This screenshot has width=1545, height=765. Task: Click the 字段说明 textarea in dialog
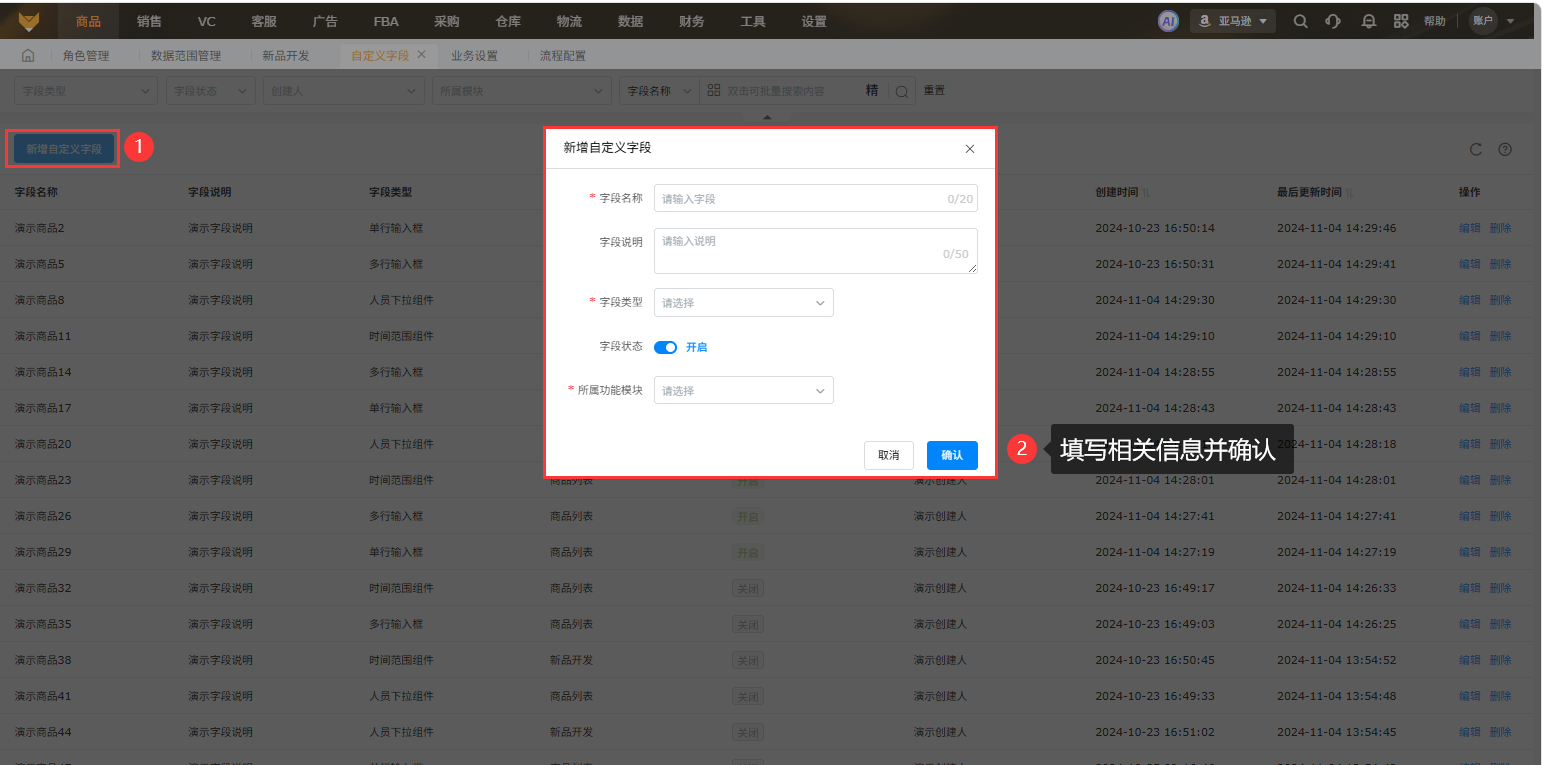pyautogui.click(x=816, y=251)
